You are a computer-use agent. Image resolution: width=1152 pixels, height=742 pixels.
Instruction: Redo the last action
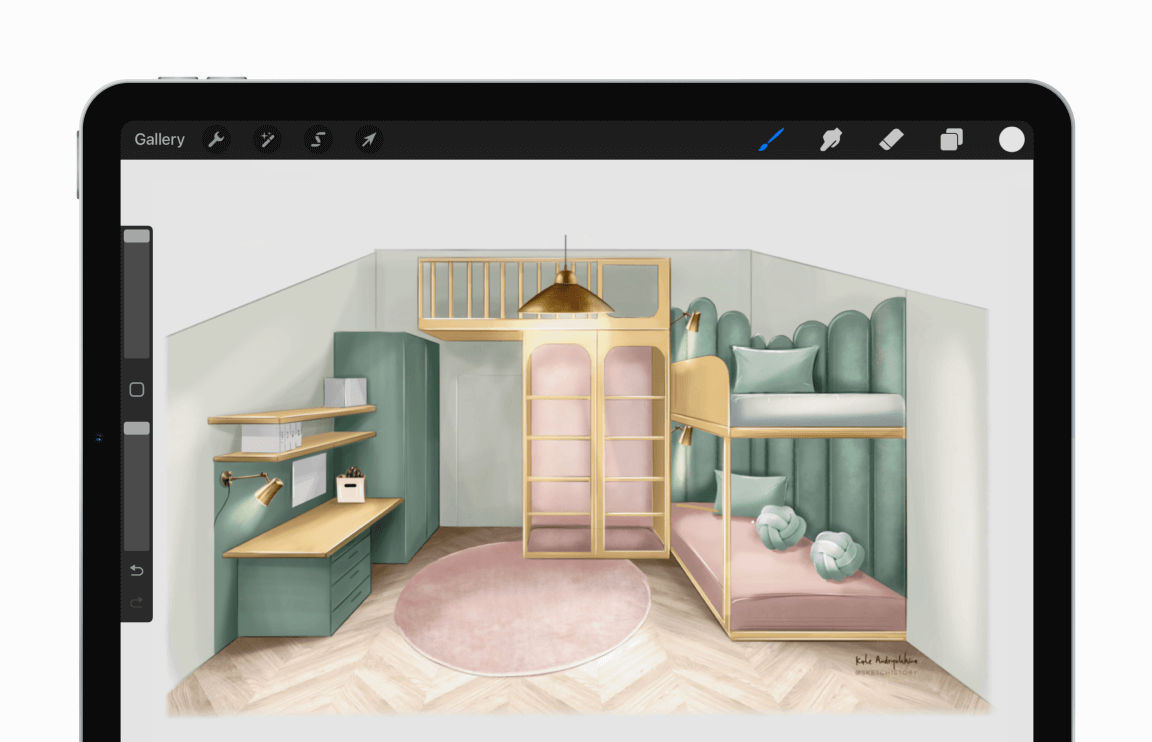pos(137,602)
